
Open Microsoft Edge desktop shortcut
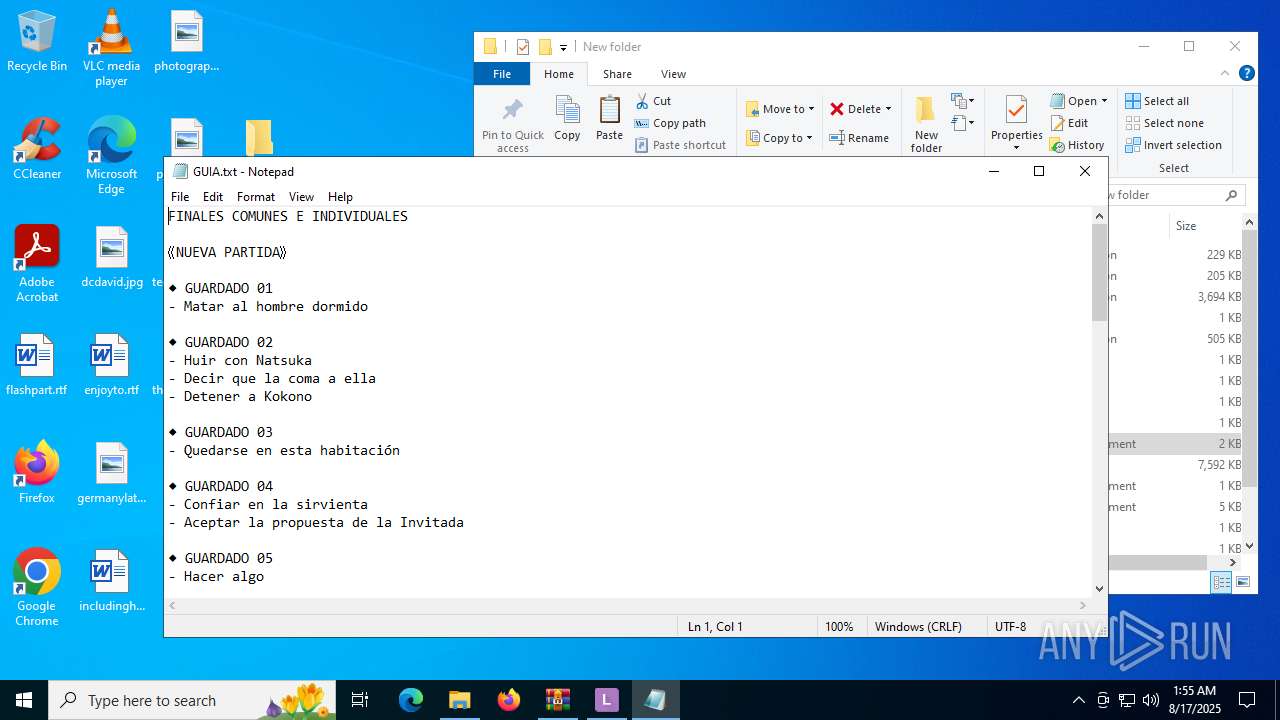pyautogui.click(x=111, y=155)
